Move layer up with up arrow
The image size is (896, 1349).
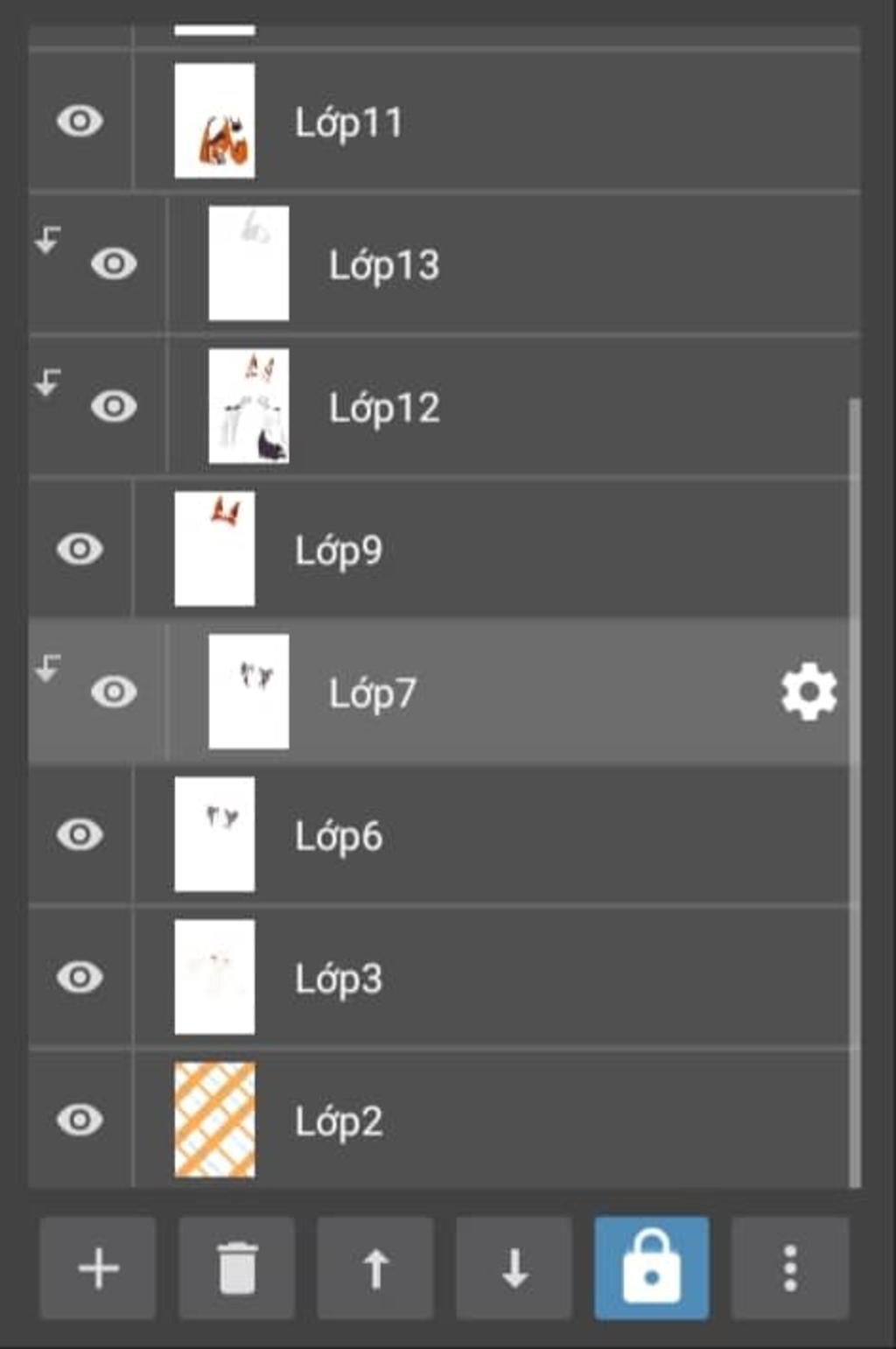[375, 1268]
